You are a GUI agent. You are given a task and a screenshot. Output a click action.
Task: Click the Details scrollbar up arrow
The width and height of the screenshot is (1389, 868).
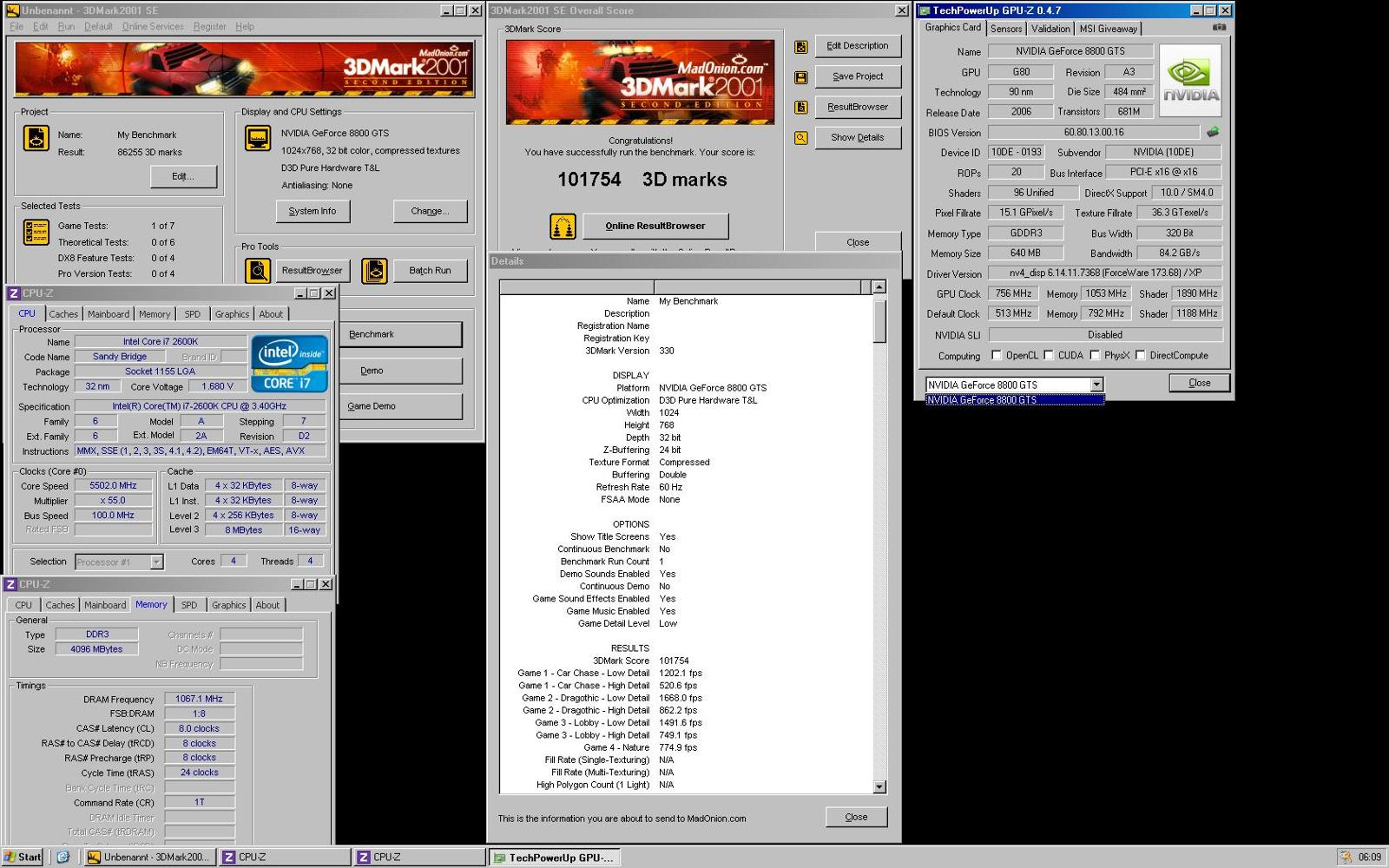[x=879, y=287]
